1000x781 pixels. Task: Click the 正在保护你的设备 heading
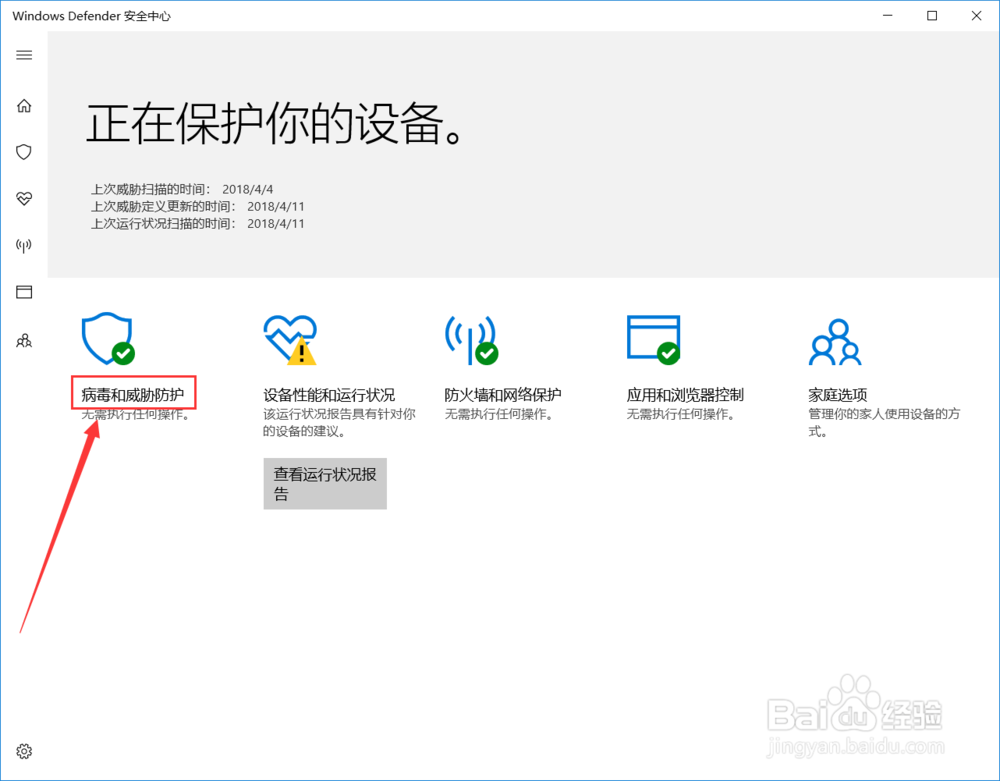(276, 124)
